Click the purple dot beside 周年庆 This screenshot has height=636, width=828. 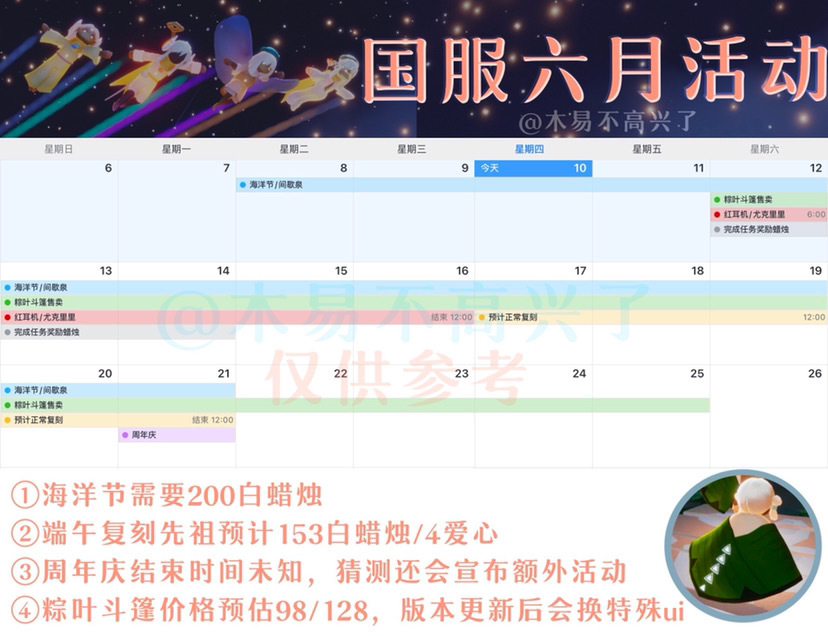click(x=125, y=435)
